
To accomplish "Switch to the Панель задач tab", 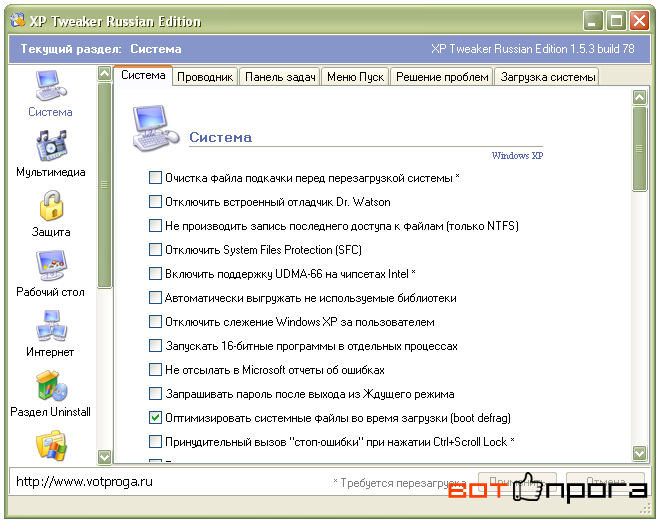I will [x=280, y=77].
